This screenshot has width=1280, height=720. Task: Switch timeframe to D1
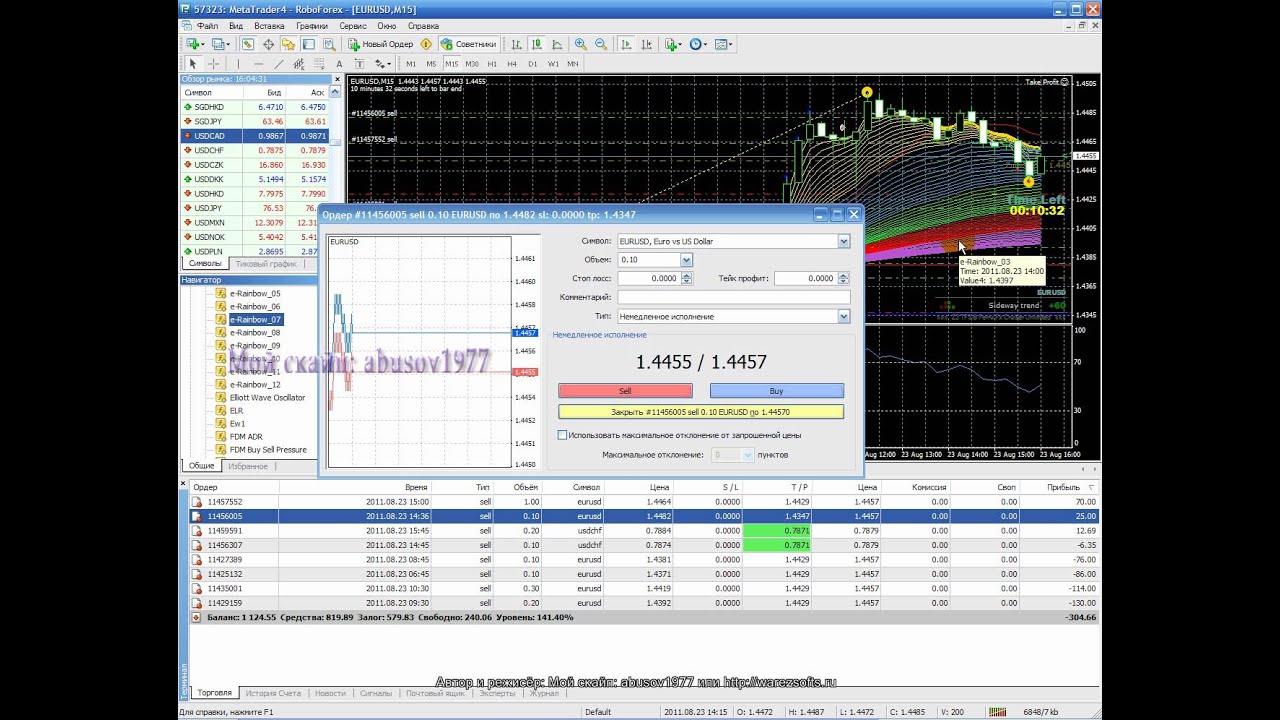pyautogui.click(x=533, y=64)
